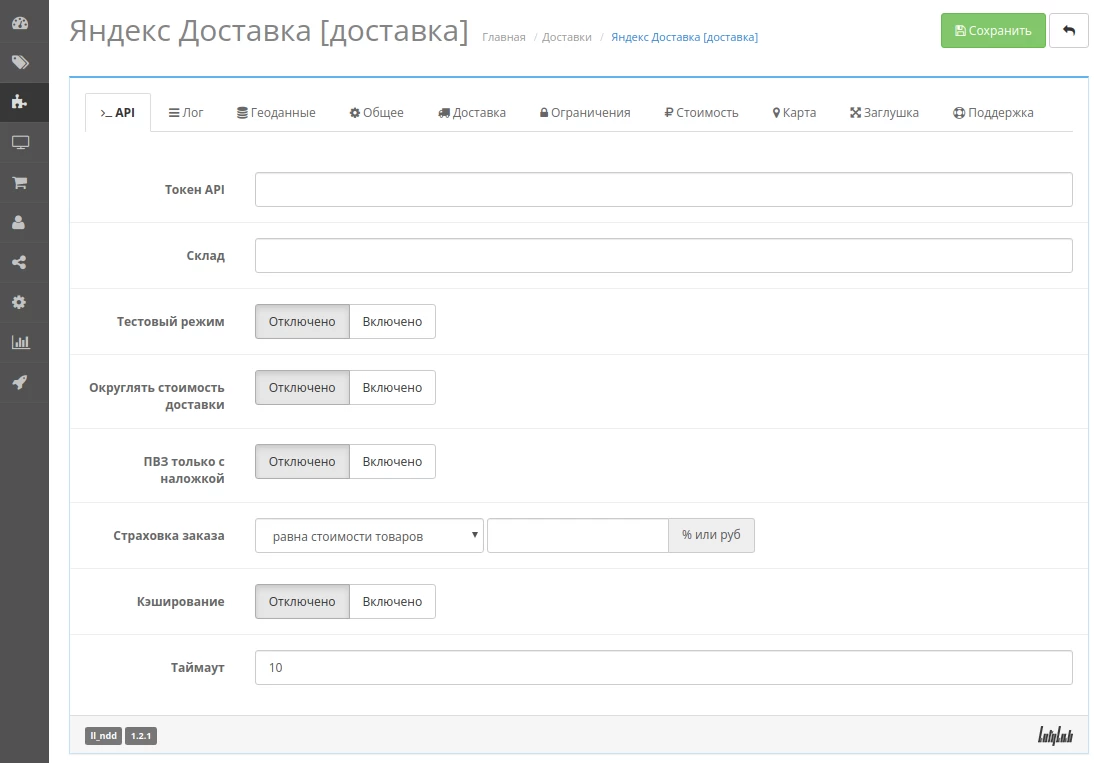Click the 1.2.1 version badge
Viewport: 1094px width, 763px height.
coord(141,736)
